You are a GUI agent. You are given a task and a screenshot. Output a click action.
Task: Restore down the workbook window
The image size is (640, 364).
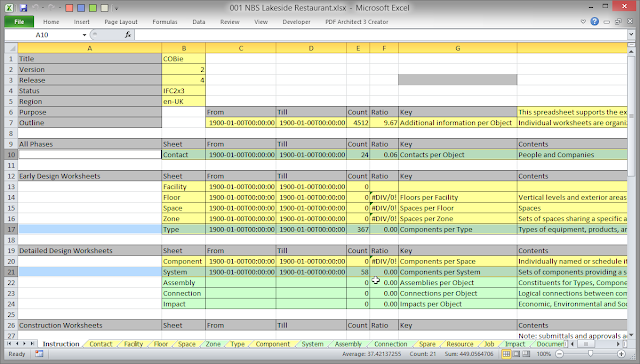tap(618, 22)
